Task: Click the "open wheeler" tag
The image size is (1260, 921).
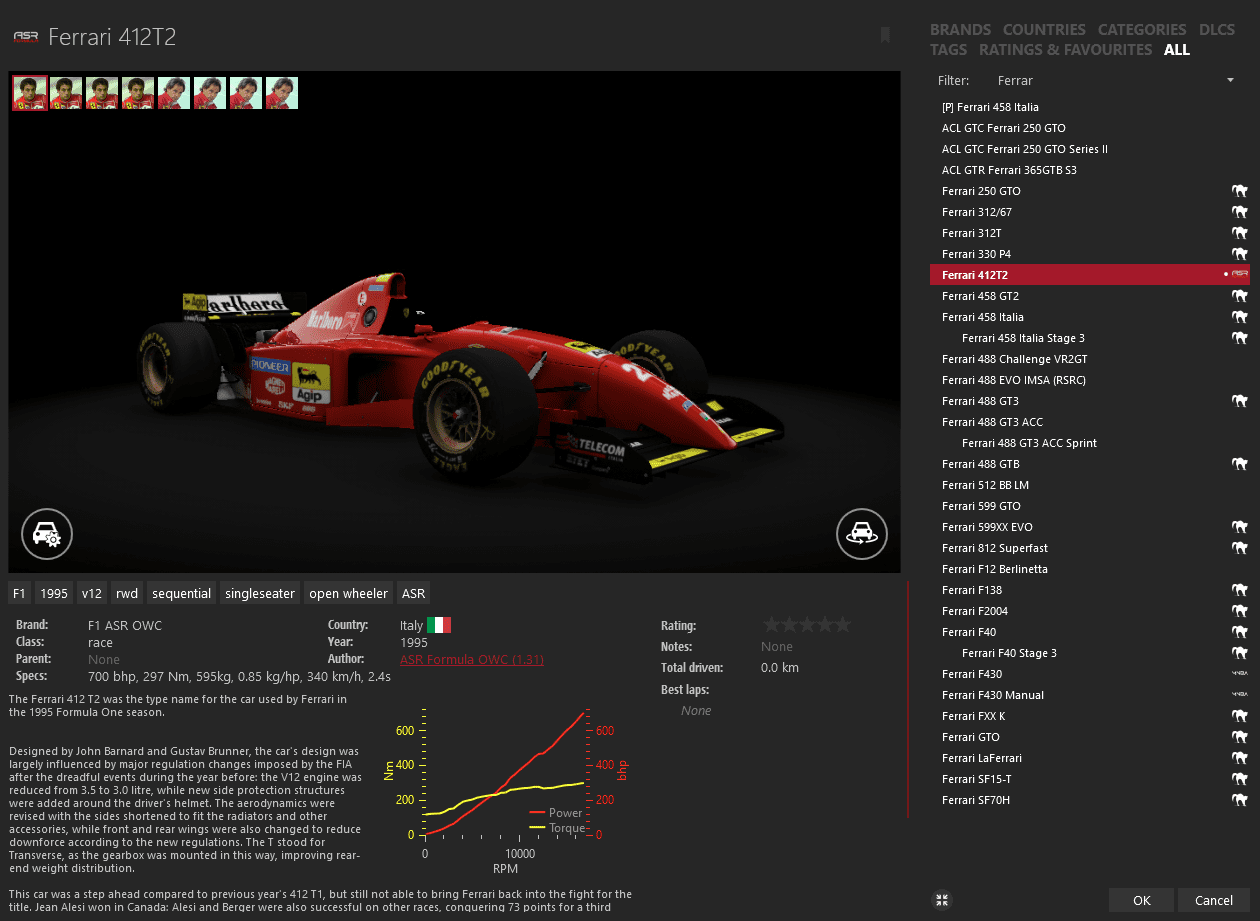Action: click(x=348, y=593)
